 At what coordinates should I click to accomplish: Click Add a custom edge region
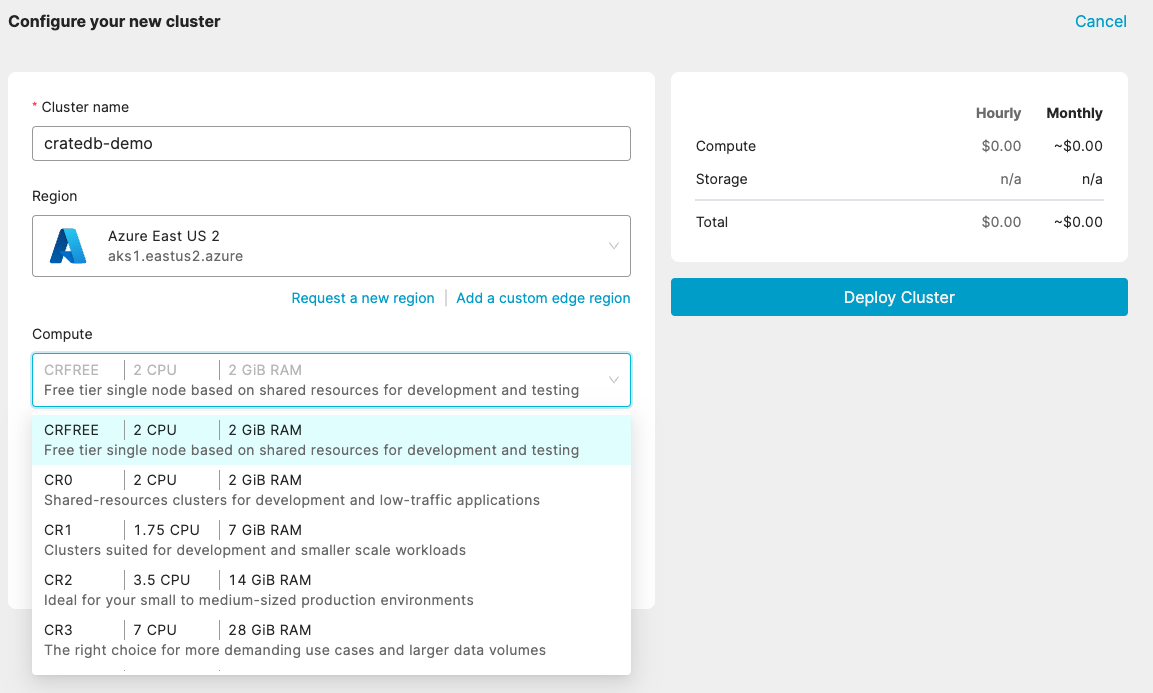(543, 297)
